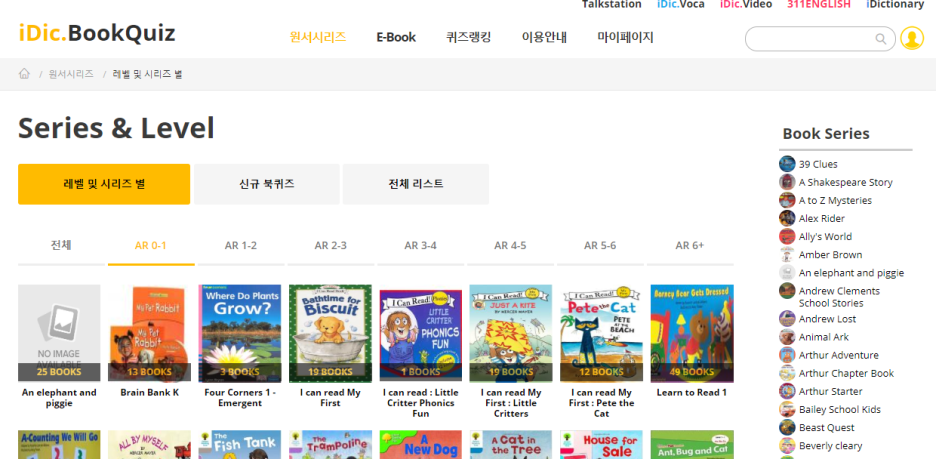
Task: Click the Animal Ark series icon
Action: [x=787, y=337]
